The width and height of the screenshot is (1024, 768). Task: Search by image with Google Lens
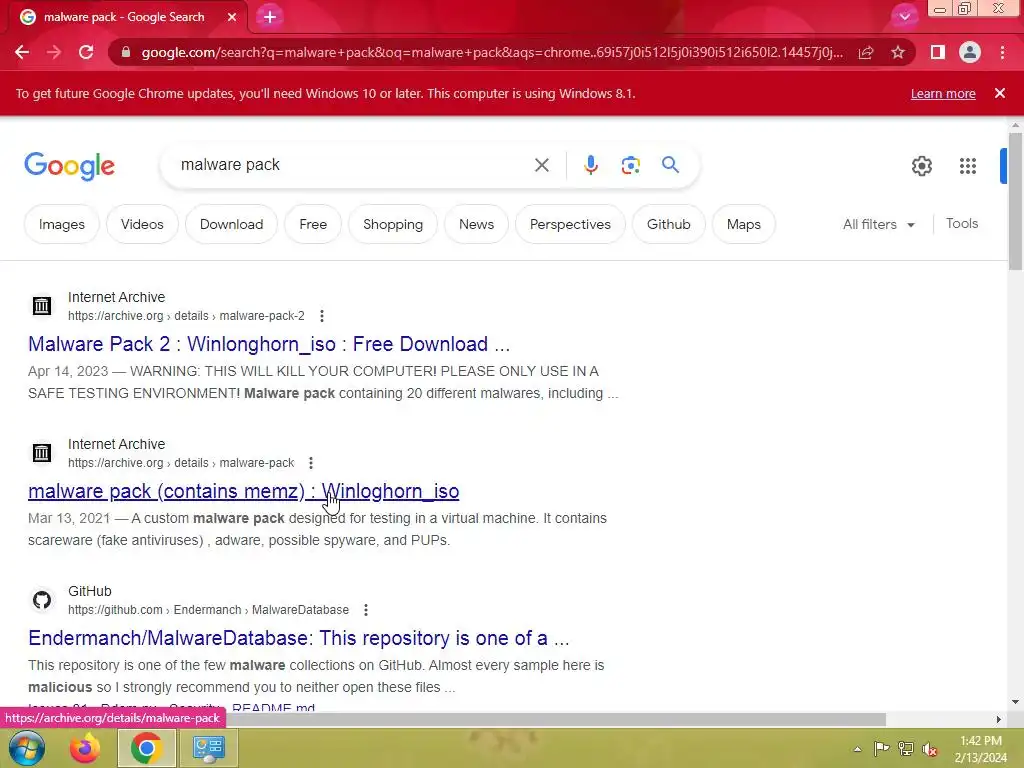pyautogui.click(x=630, y=165)
